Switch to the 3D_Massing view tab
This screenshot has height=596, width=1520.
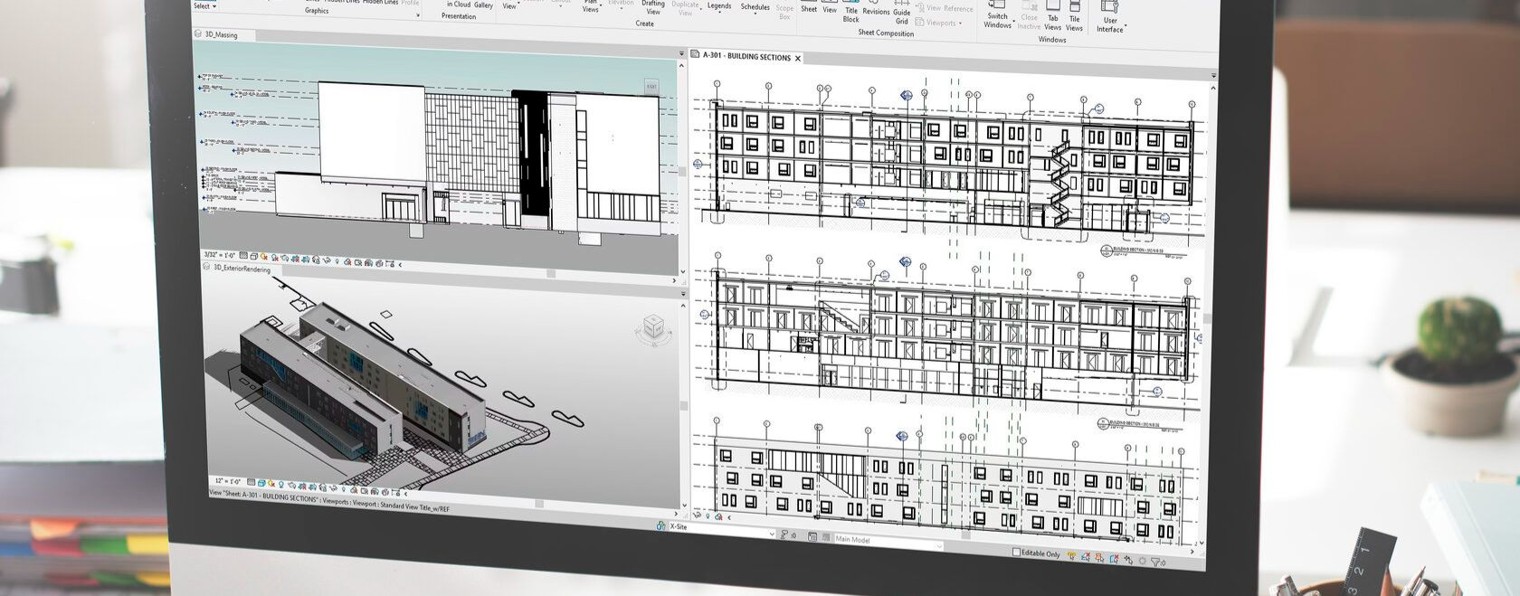(222, 35)
